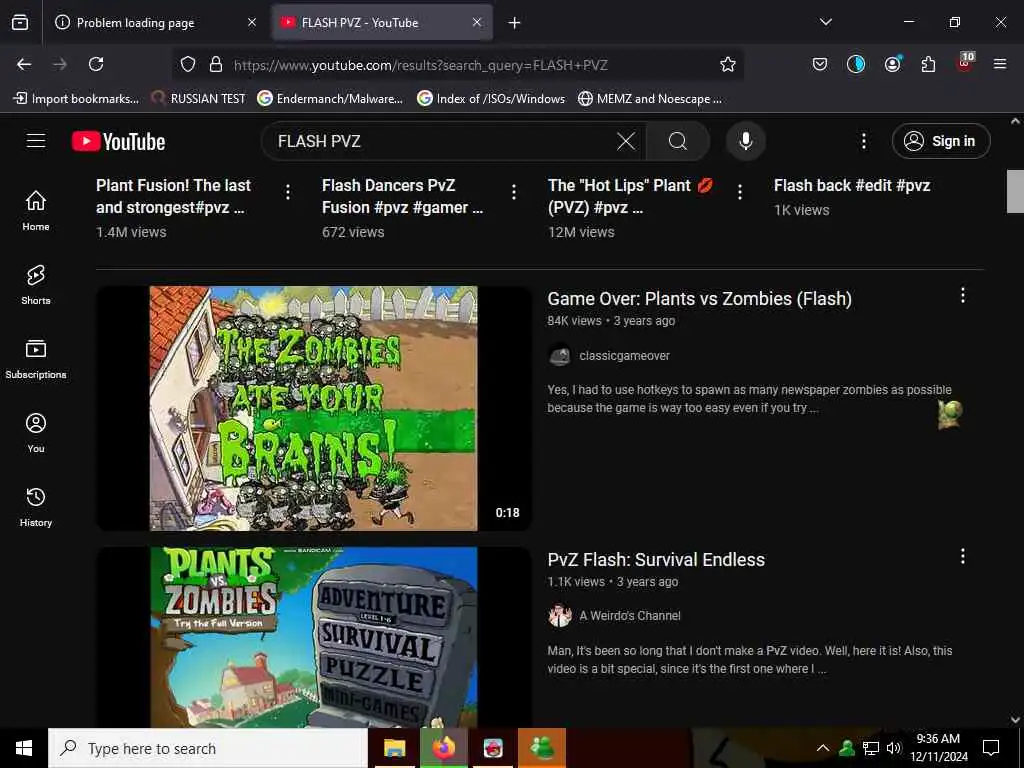Play the Plants vs Zombies menu thumbnail
This screenshot has width=1024, height=768.
[313, 637]
